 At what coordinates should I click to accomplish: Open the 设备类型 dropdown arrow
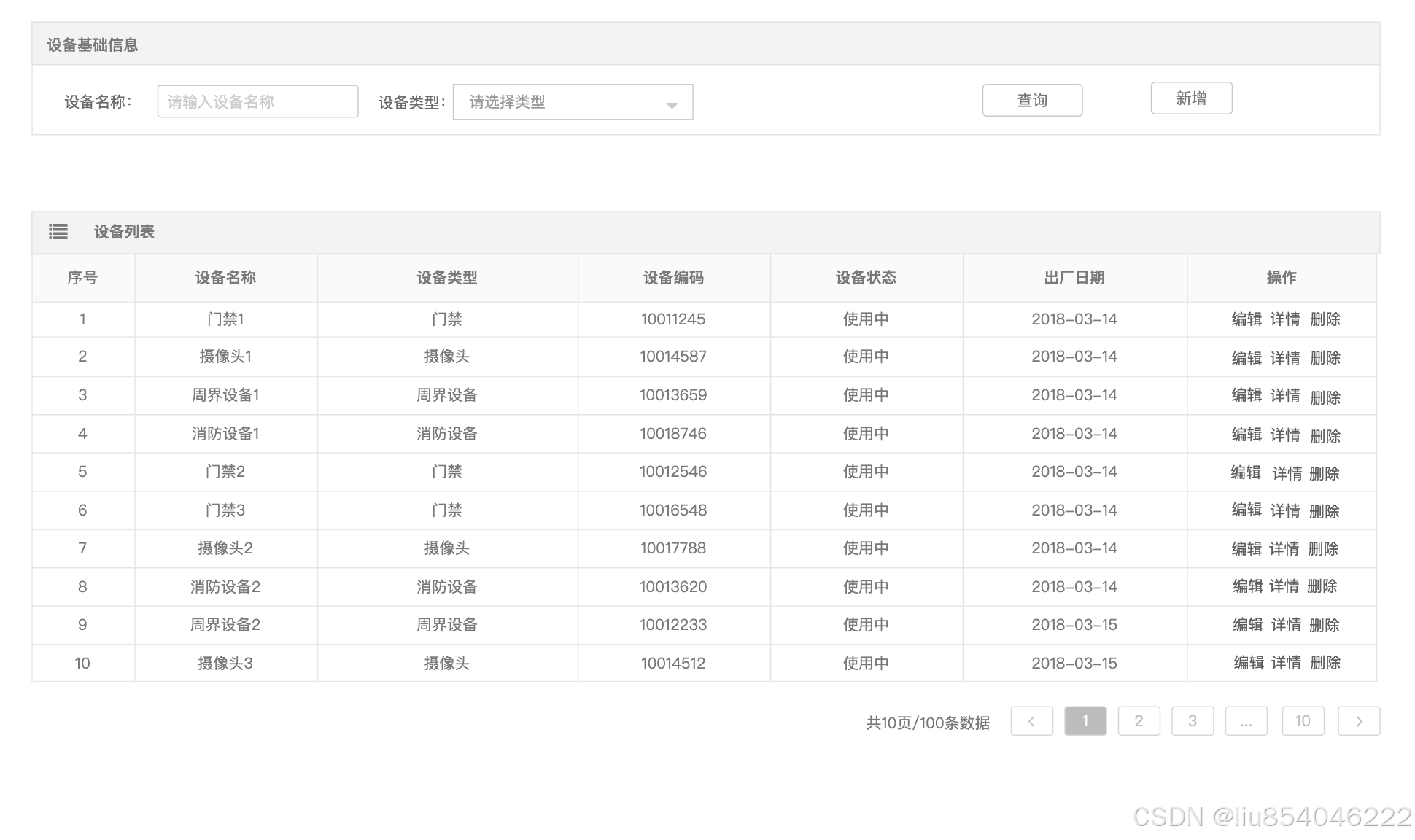point(672,105)
